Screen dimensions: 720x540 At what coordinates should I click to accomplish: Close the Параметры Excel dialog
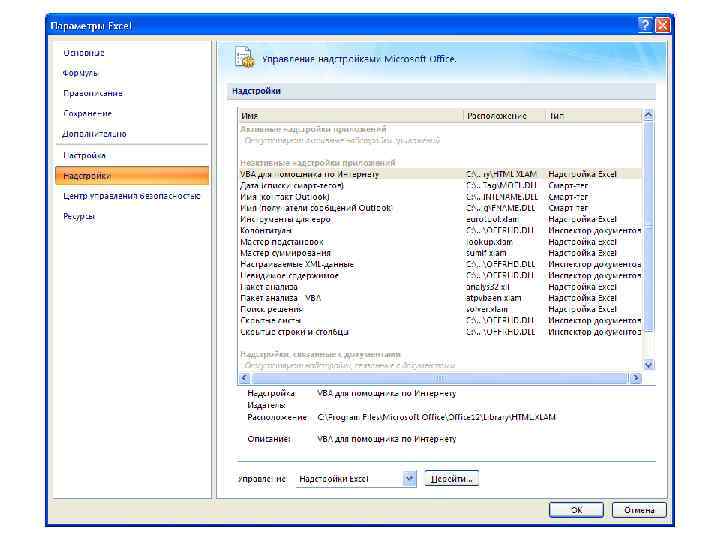662,25
